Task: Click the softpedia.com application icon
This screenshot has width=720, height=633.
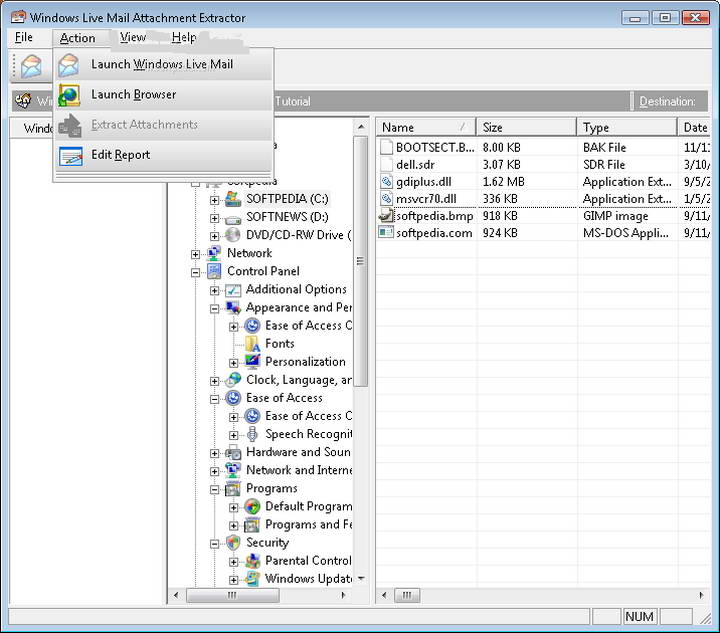Action: click(x=386, y=233)
